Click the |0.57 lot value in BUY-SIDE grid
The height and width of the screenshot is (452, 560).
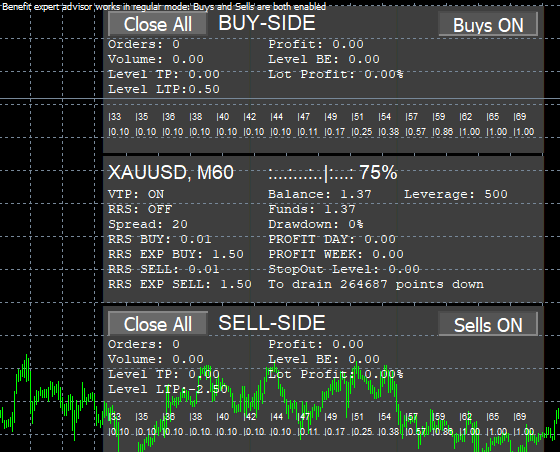(x=416, y=132)
